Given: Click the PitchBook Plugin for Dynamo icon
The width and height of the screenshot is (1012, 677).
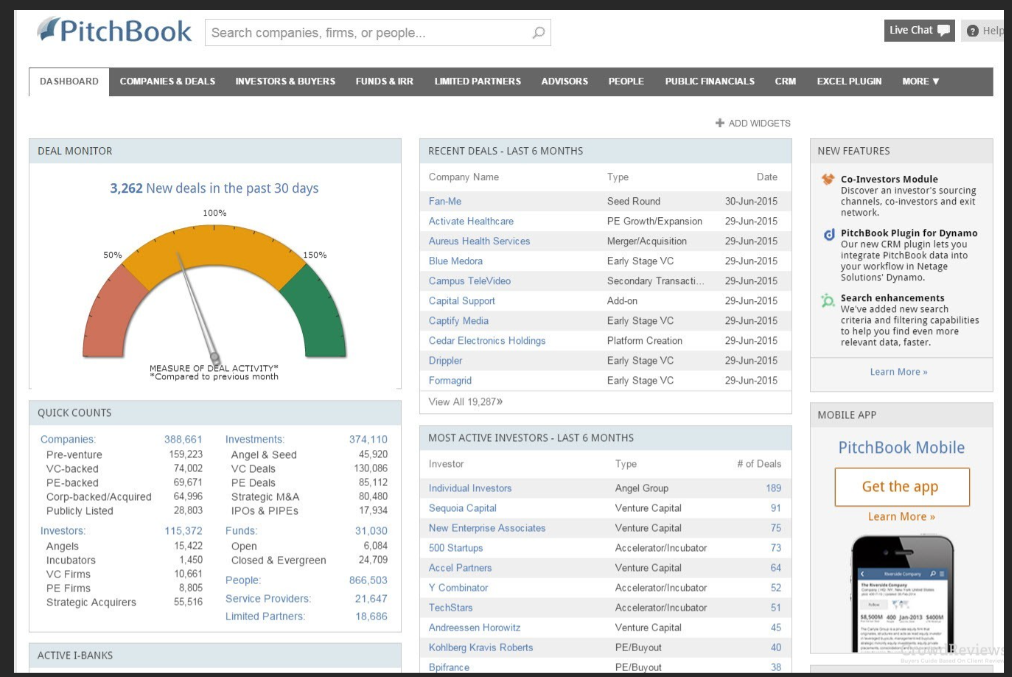Looking at the screenshot, I should coord(829,234).
